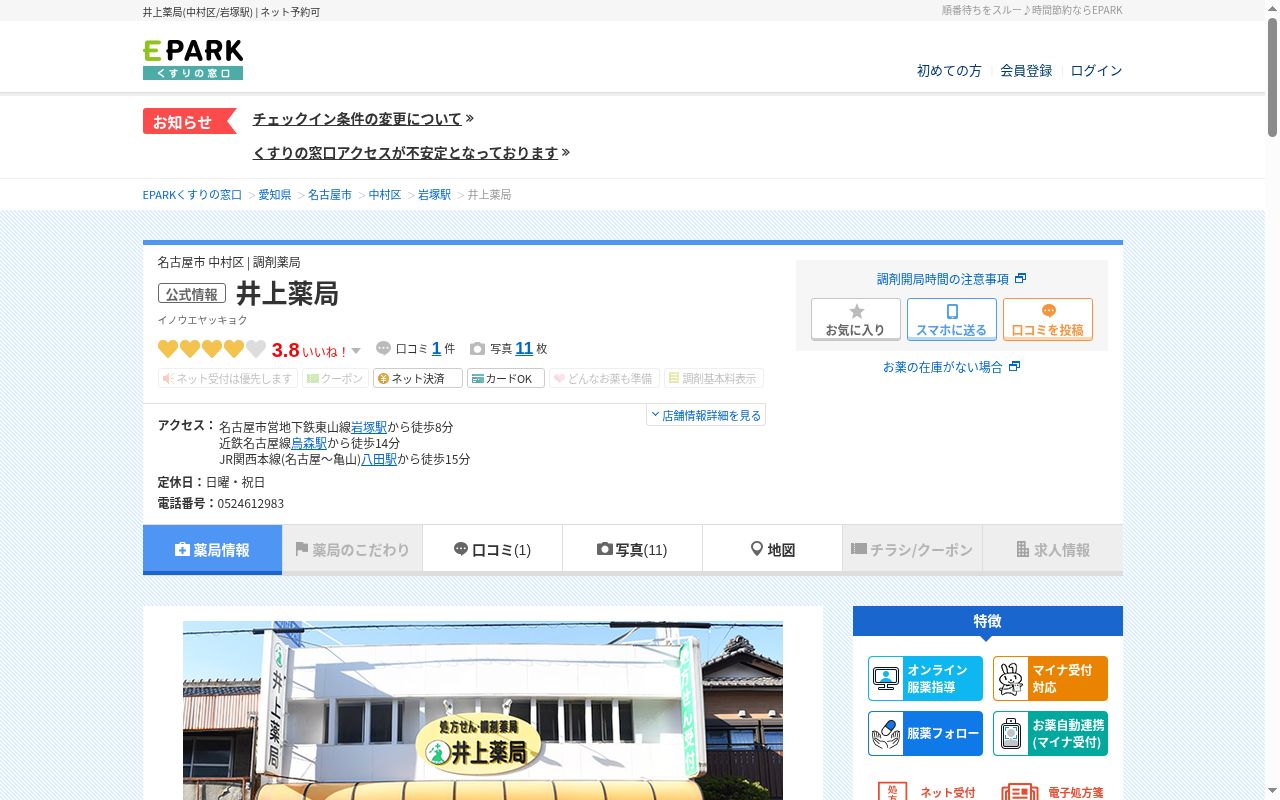1280x800 pixels.
Task: Click the 岩塚駅 link in access info
Action: [x=369, y=427]
